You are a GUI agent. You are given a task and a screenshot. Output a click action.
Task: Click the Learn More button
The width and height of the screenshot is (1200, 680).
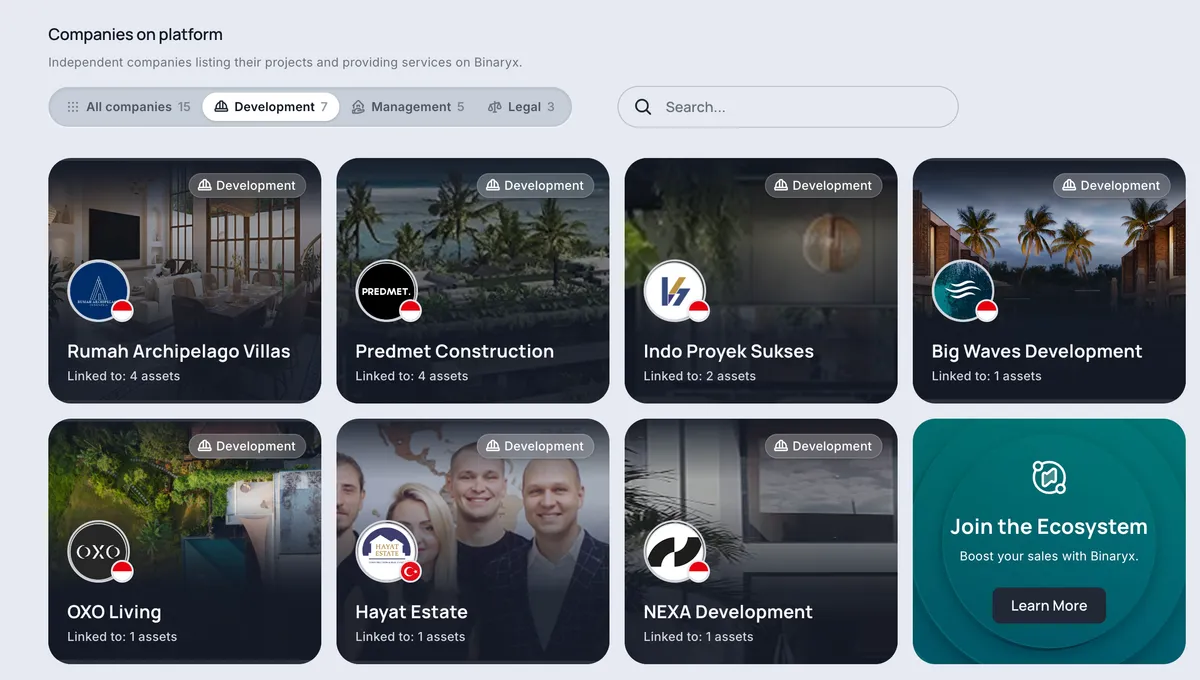(1049, 606)
